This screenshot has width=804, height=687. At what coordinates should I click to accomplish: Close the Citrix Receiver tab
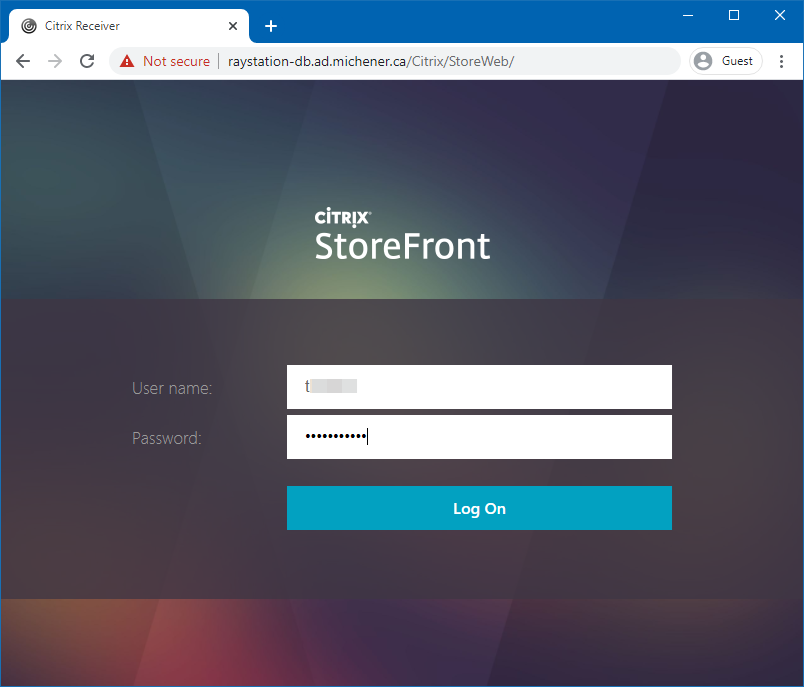pyautogui.click(x=233, y=26)
